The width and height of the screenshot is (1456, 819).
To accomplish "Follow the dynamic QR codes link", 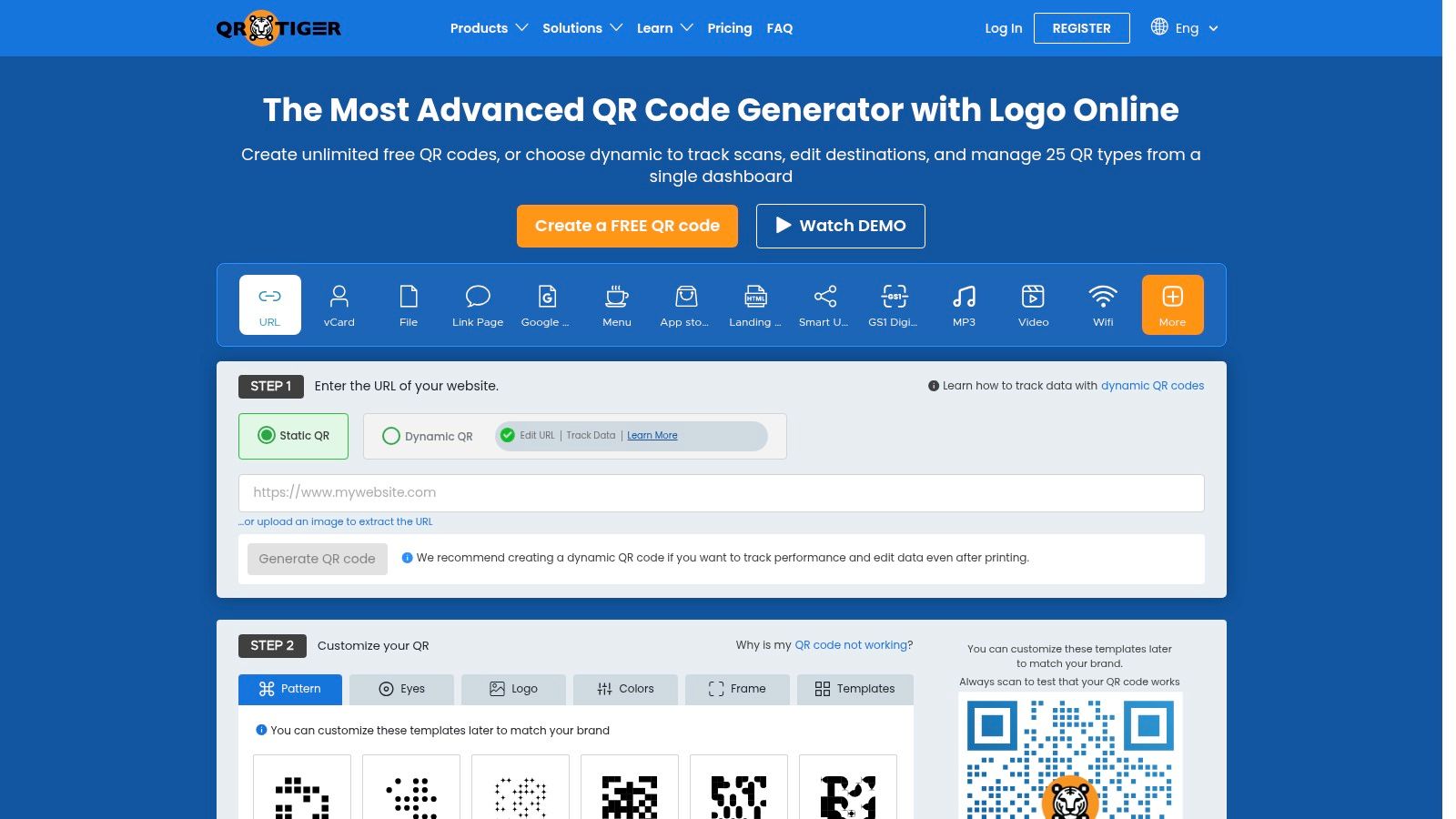I will click(x=1152, y=386).
